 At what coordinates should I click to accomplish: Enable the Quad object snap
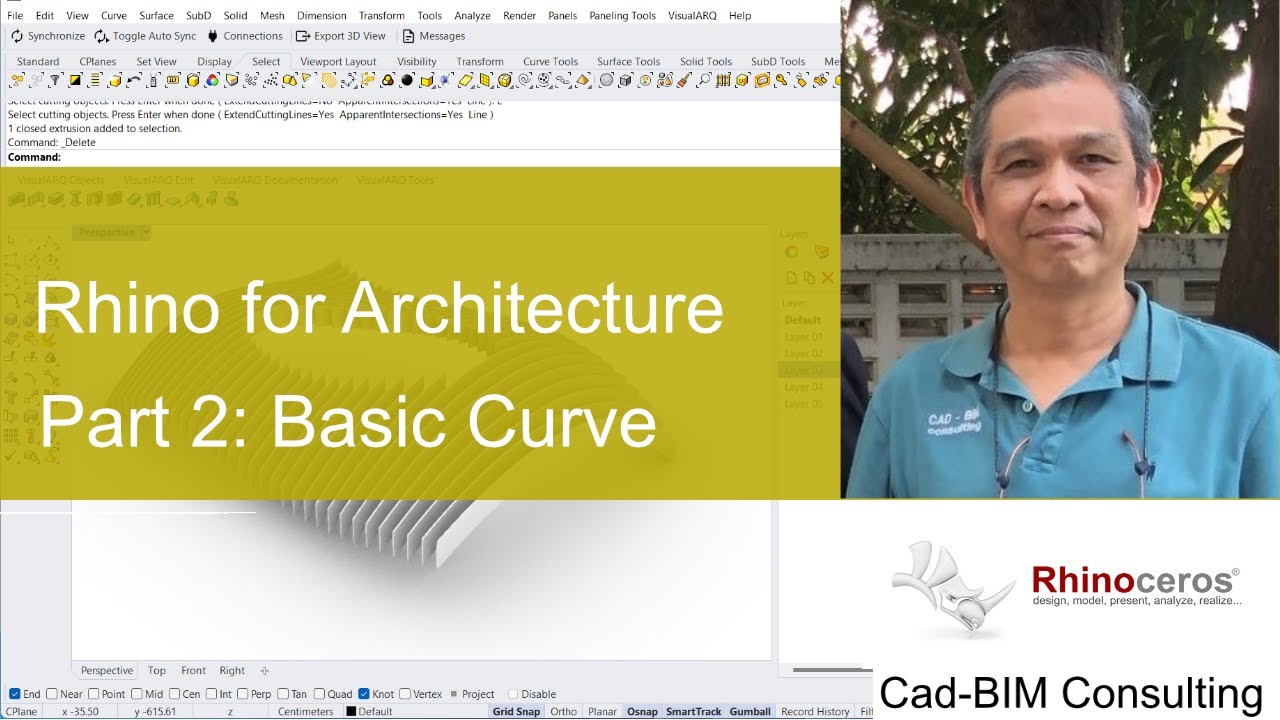[319, 694]
